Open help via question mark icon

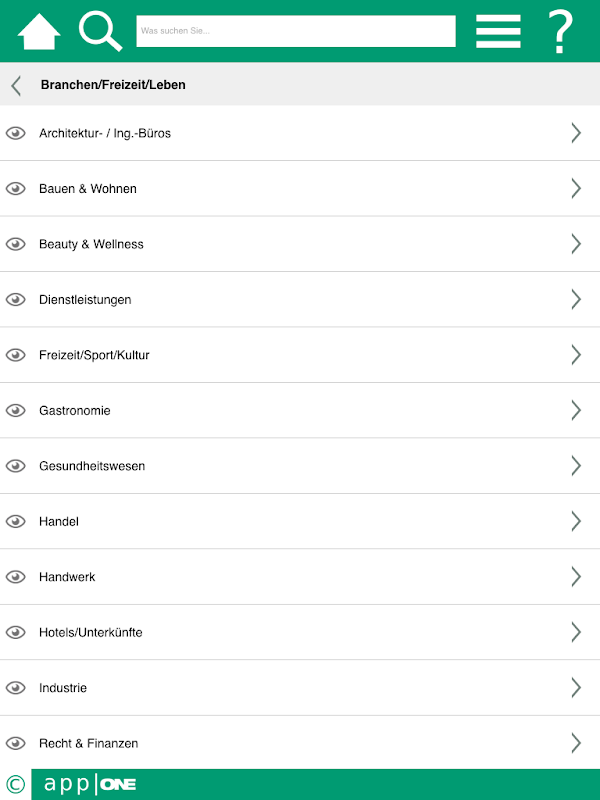(x=560, y=32)
